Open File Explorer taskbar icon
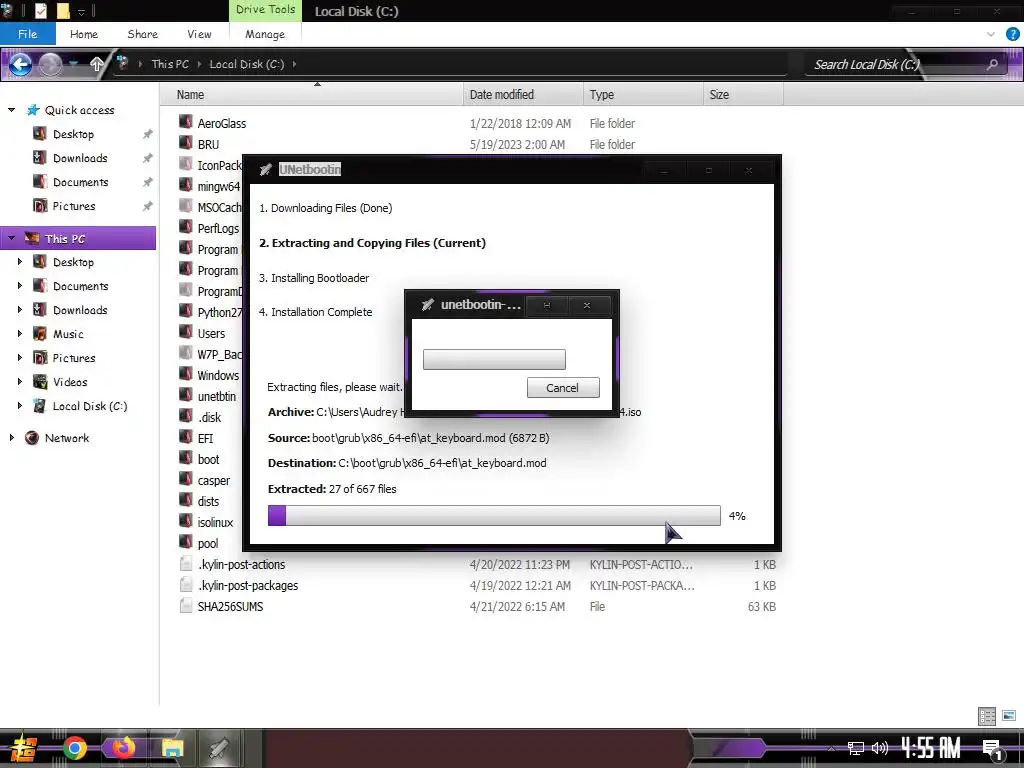The image size is (1024, 768). click(x=172, y=748)
